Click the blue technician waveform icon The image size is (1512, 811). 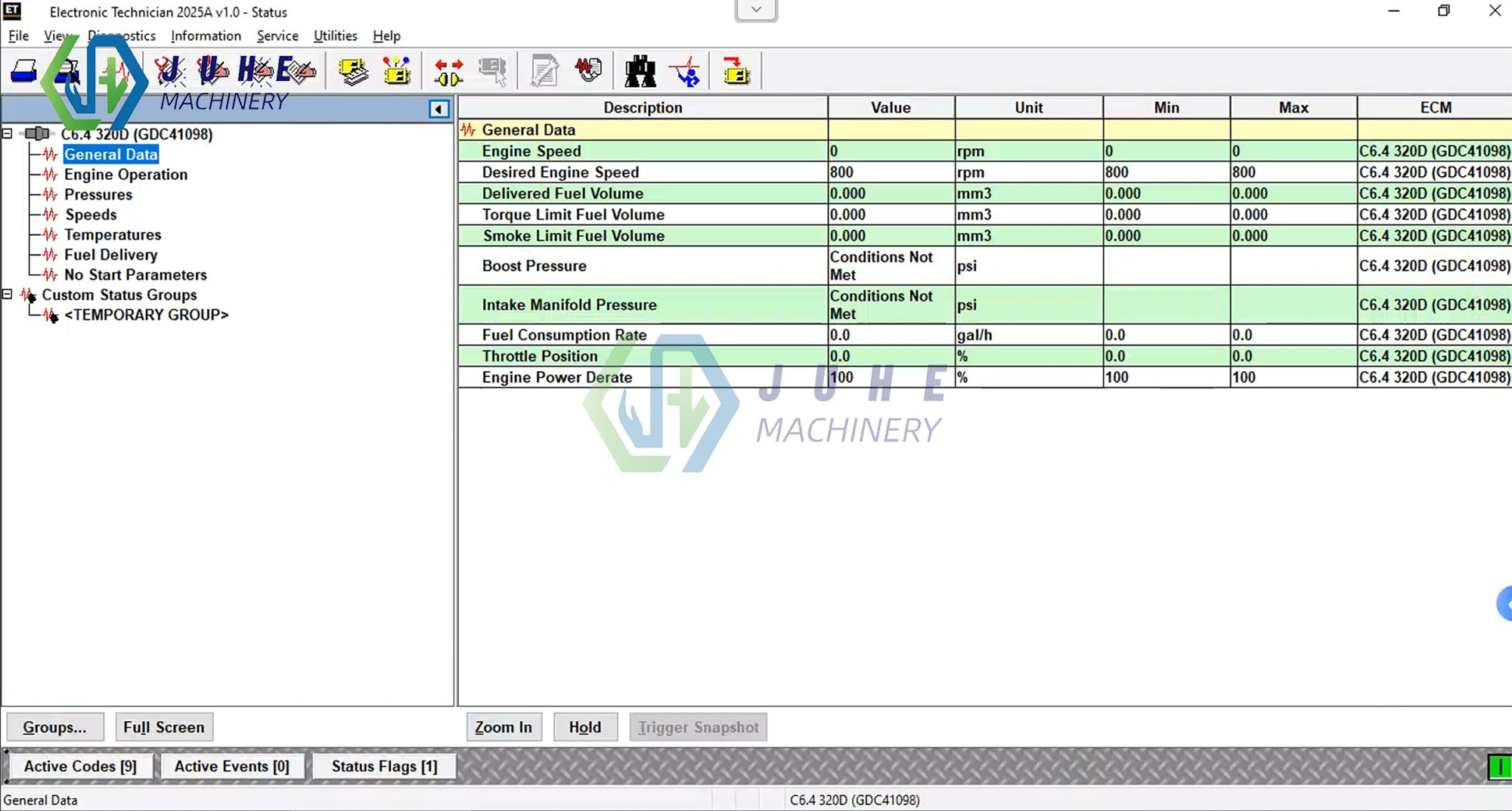tap(686, 70)
